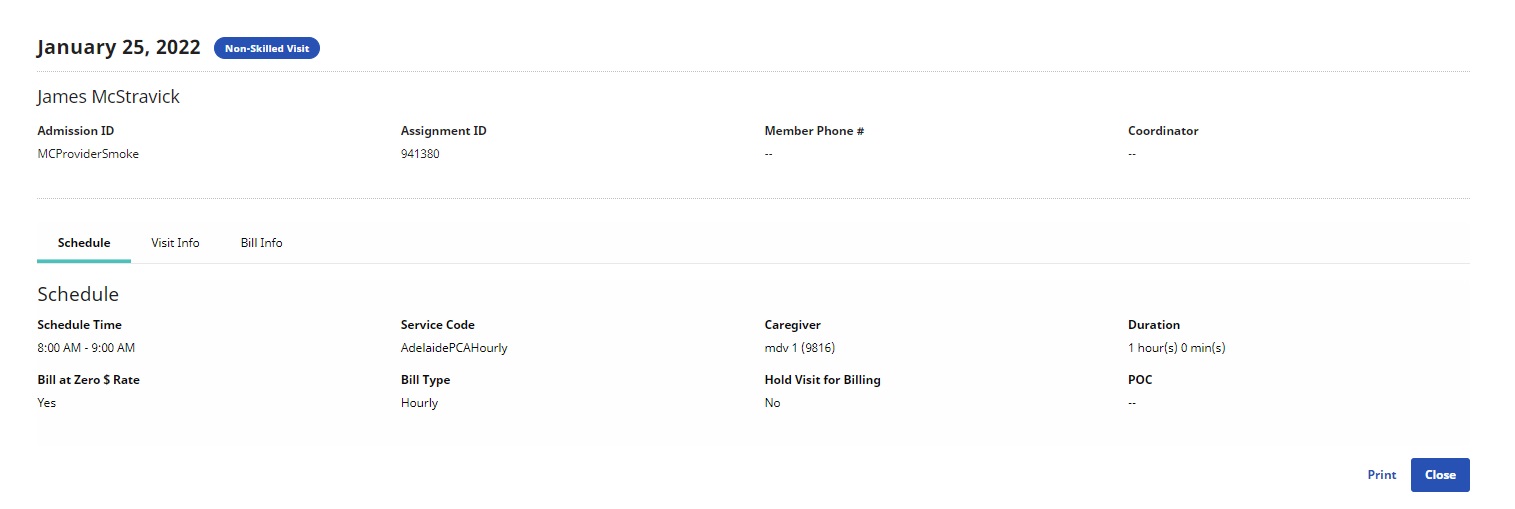Click the duration 1 hour(s) 0 min(s)

pos(1176,348)
